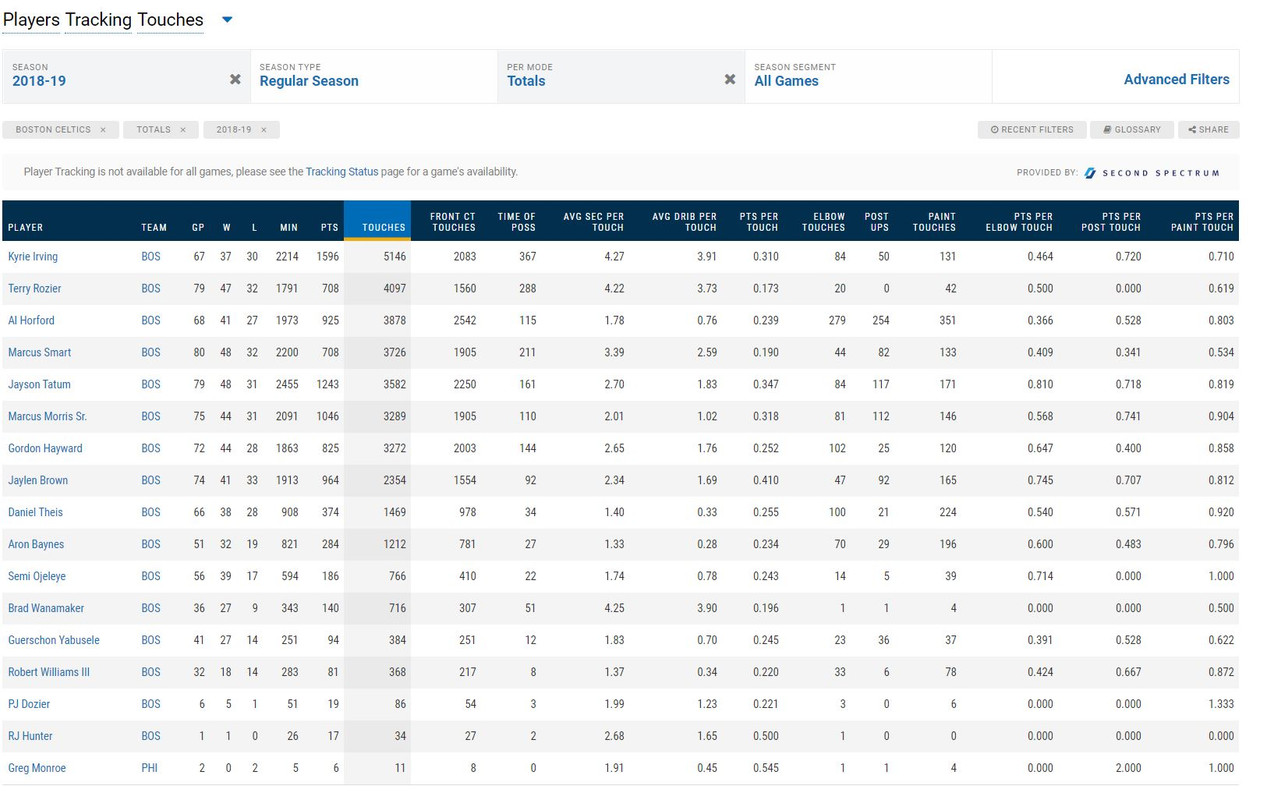1274x800 pixels.
Task: Open Greg Monroe player link
Action: [x=37, y=769]
